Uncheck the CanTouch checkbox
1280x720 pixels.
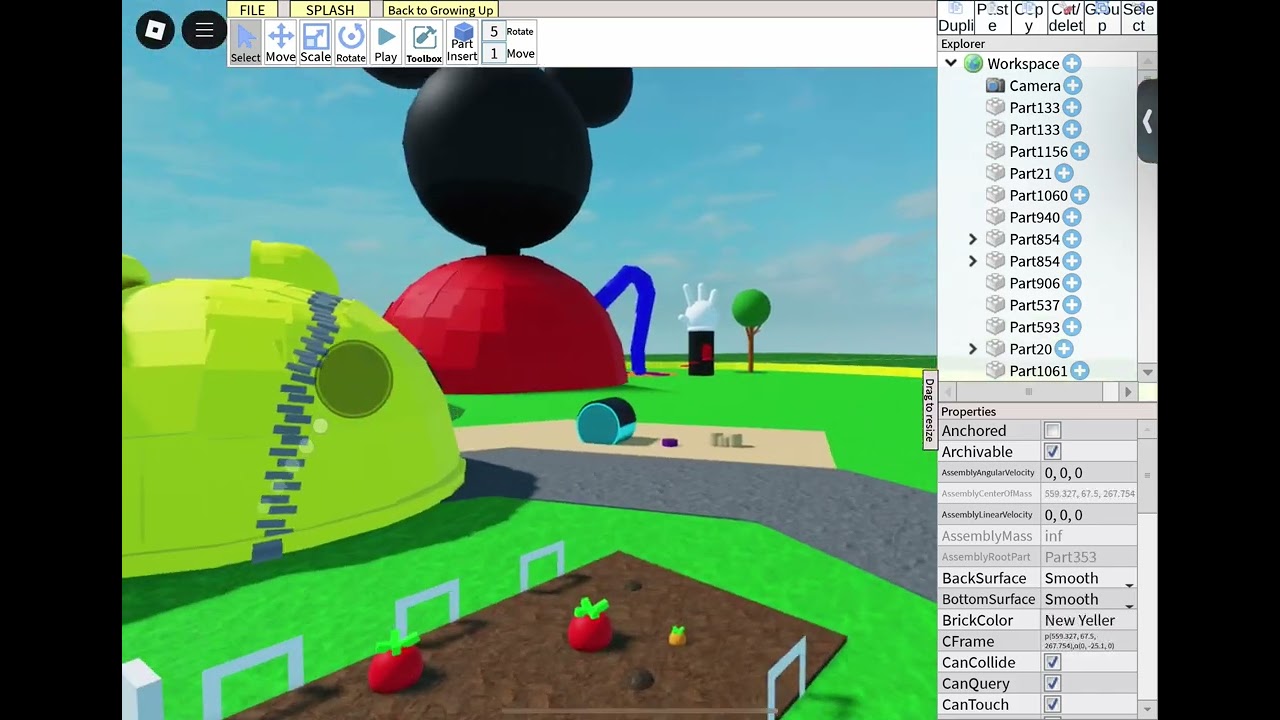1052,704
